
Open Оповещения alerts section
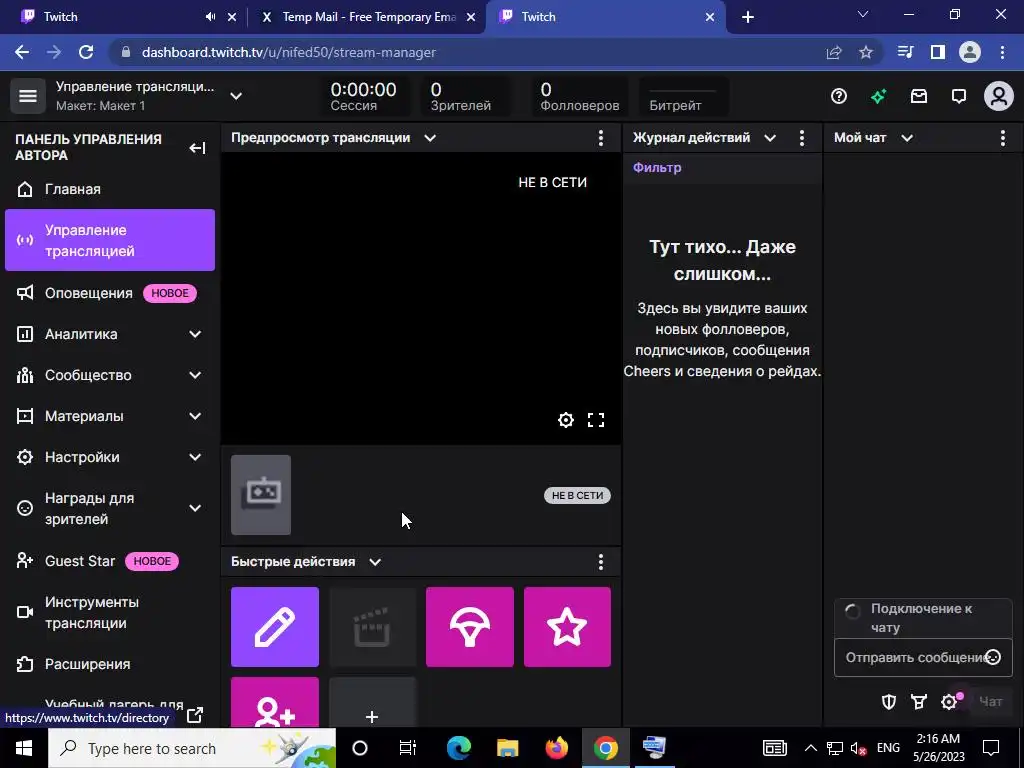110,293
